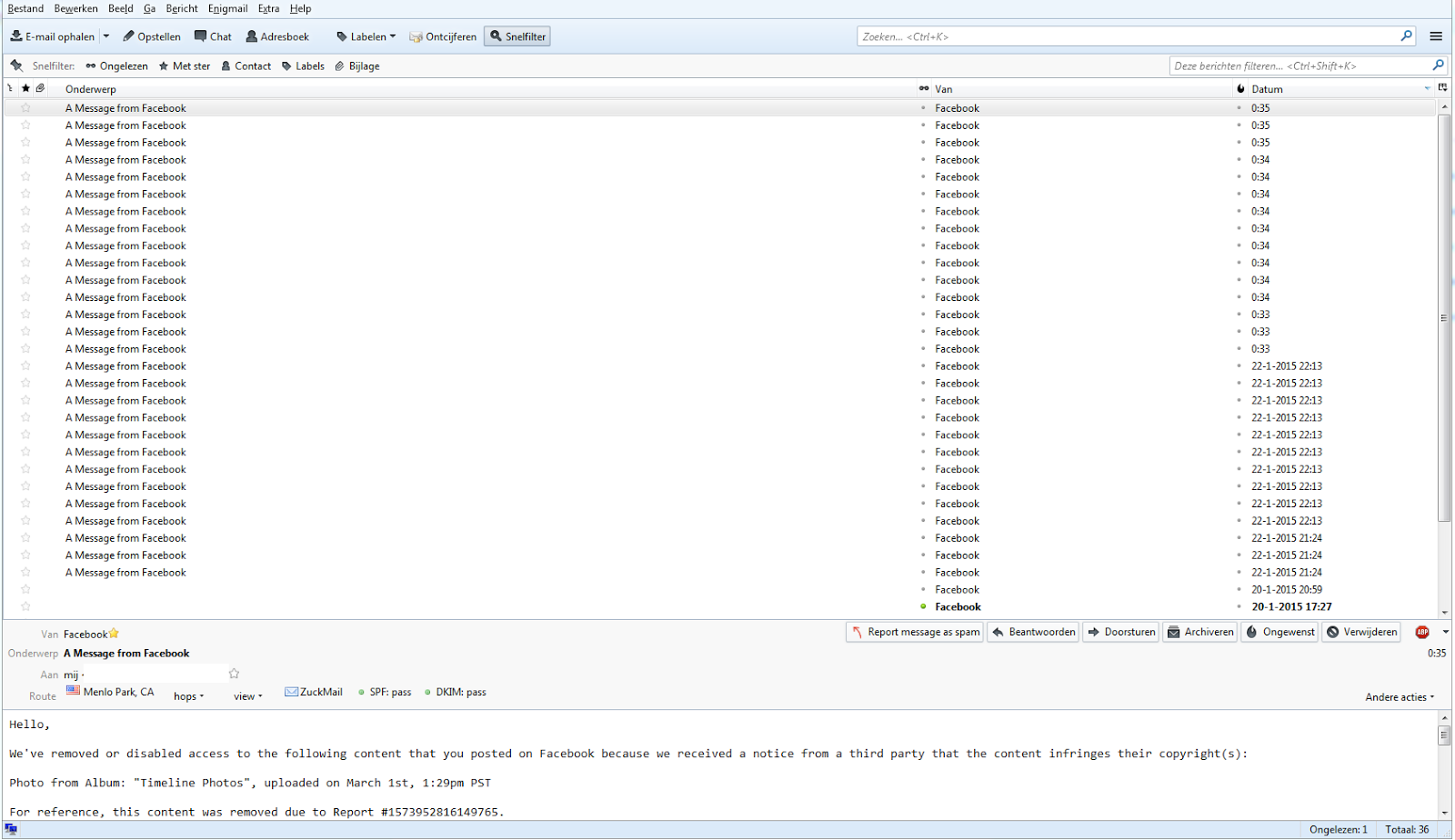The height and width of the screenshot is (840, 1455).
Task: Click the Ontcijferen decrypt button
Action: [443, 36]
